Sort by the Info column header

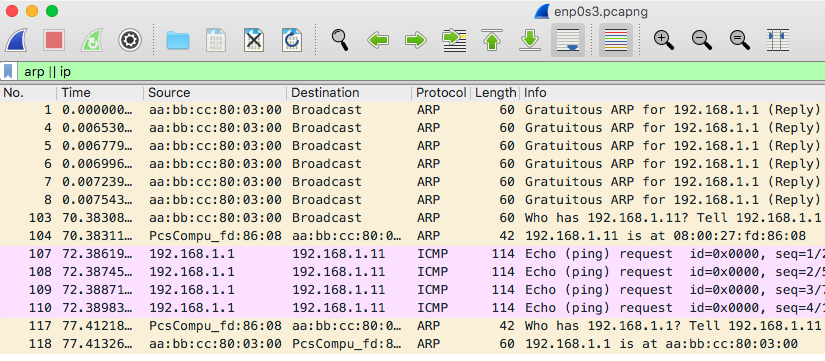(672, 93)
